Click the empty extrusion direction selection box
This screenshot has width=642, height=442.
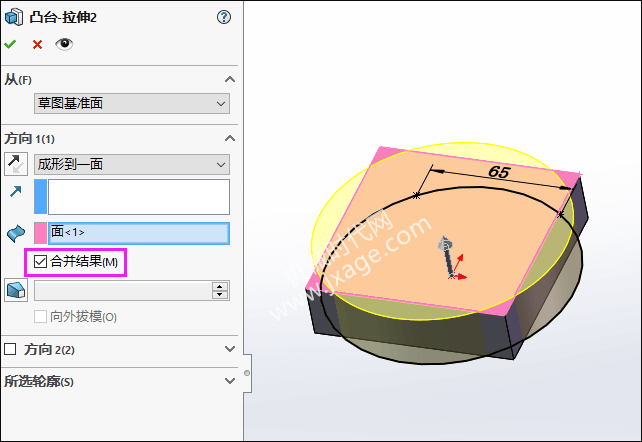(x=139, y=197)
